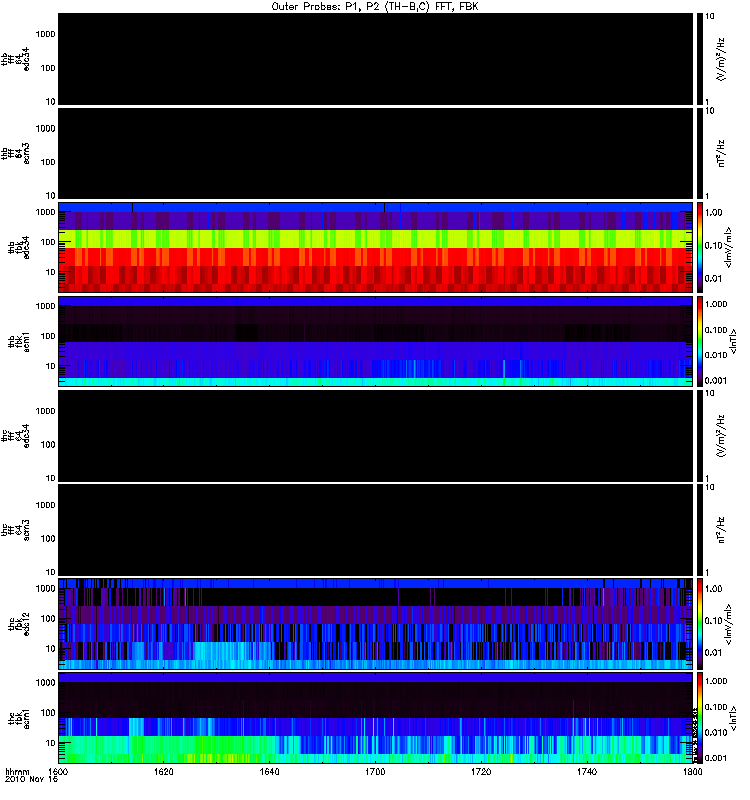Click the <|nT|> unit label of thb scm1
This screenshot has height=800, width=750.
tap(733, 341)
